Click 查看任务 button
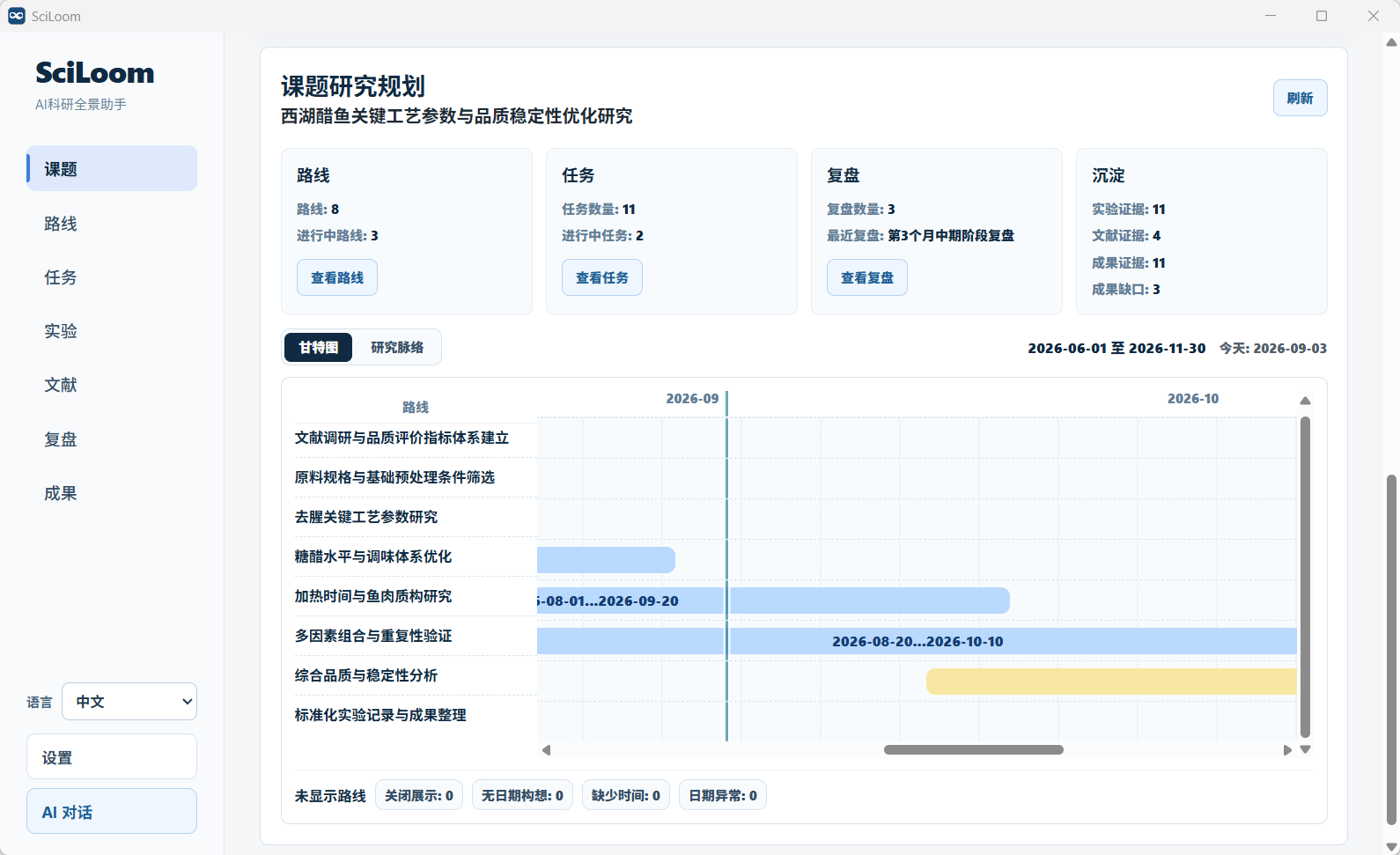This screenshot has height=855, width=1400. click(x=602, y=277)
